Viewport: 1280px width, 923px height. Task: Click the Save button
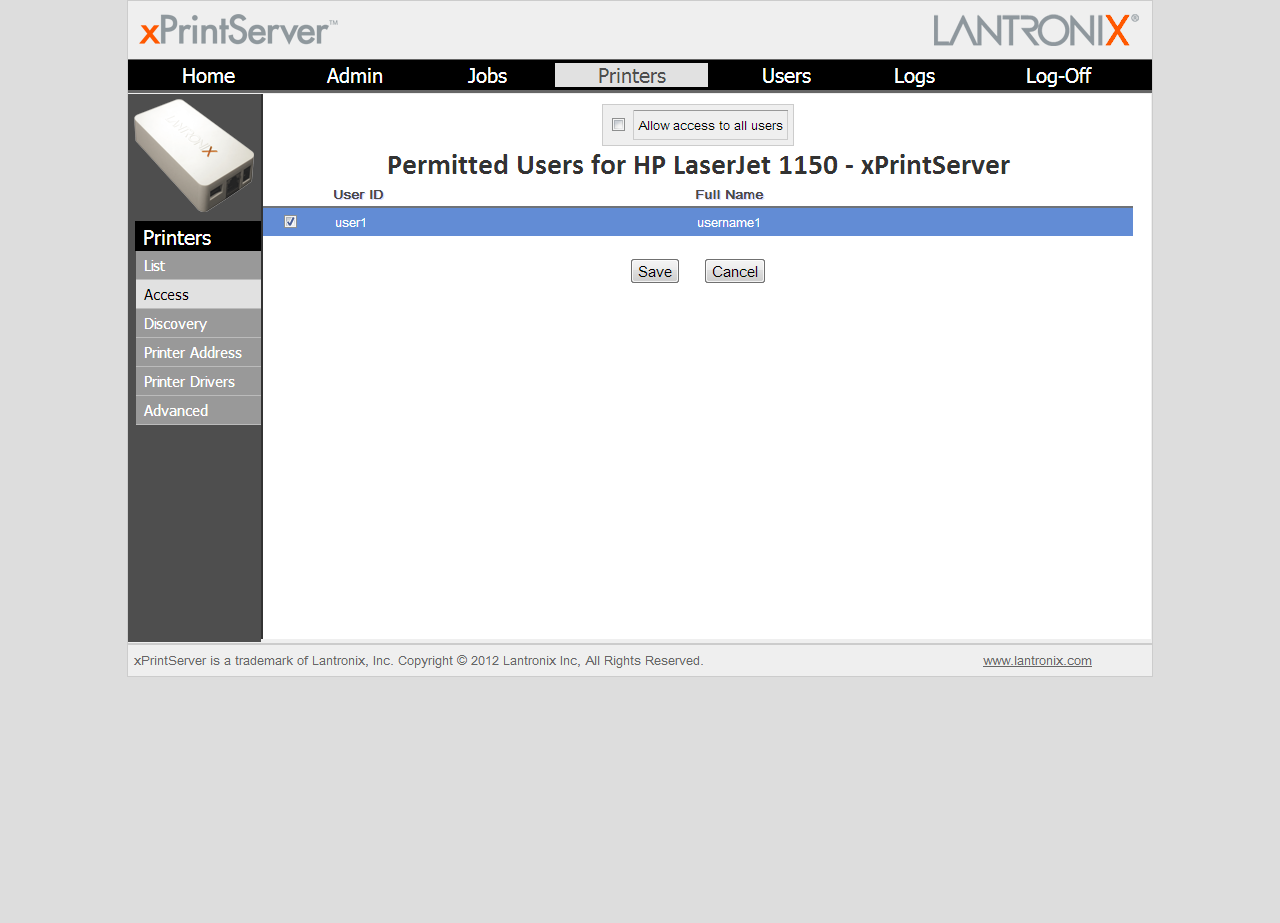coord(655,271)
